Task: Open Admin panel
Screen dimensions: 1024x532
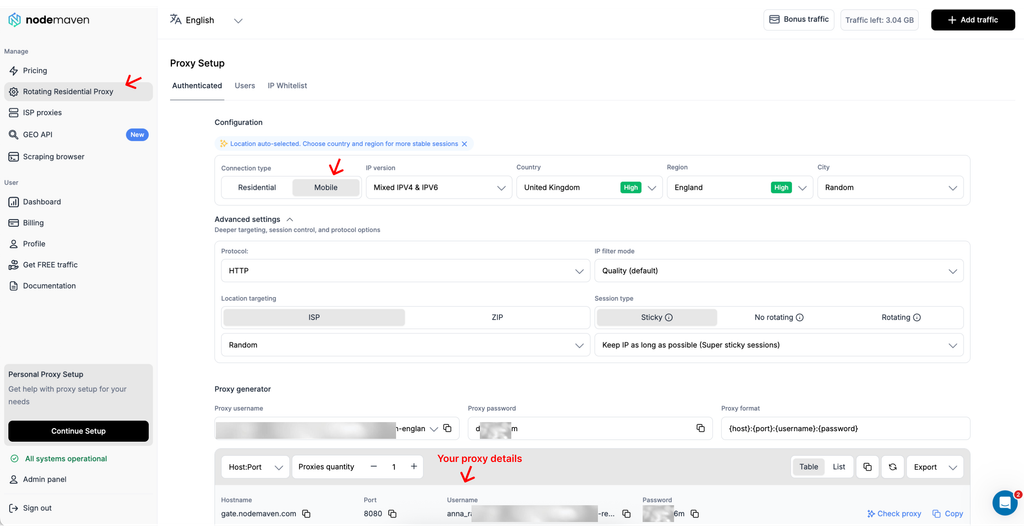Action: (44, 479)
